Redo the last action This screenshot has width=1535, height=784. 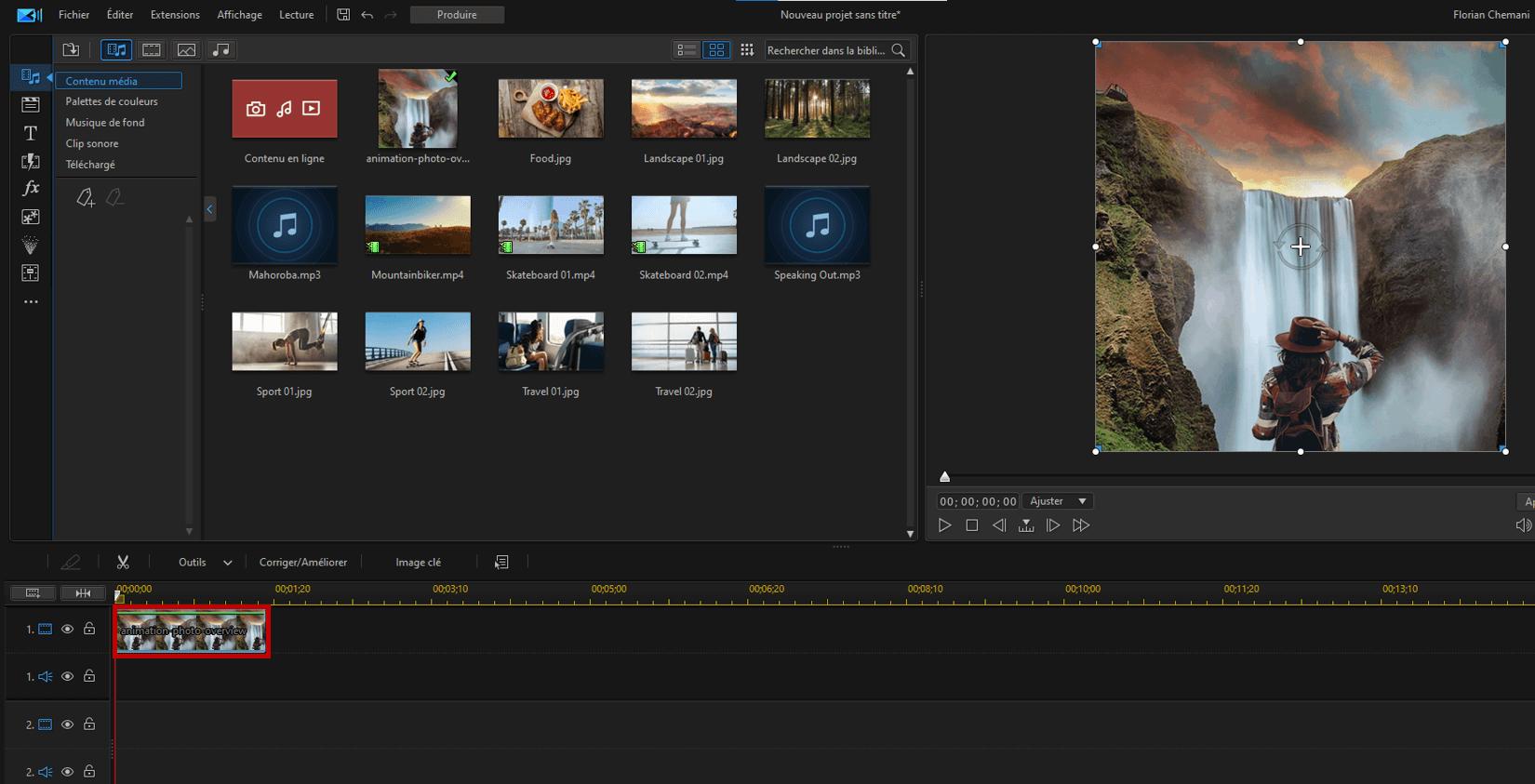click(391, 15)
